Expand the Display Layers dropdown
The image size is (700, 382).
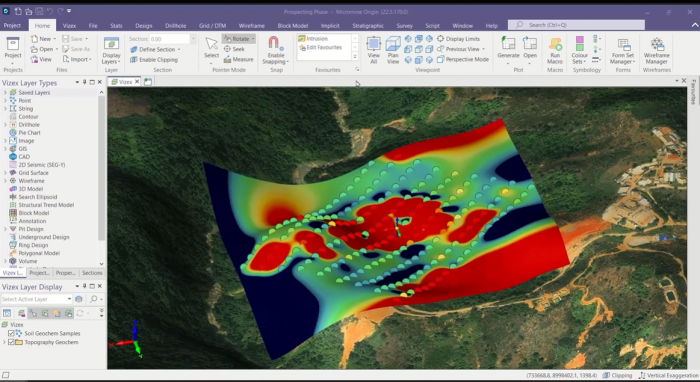coord(111,62)
